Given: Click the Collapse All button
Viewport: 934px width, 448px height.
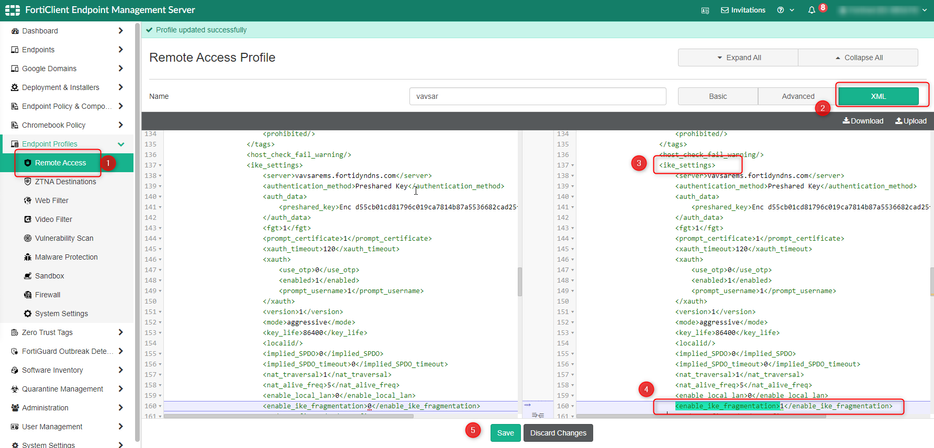Looking at the screenshot, I should click(x=858, y=58).
